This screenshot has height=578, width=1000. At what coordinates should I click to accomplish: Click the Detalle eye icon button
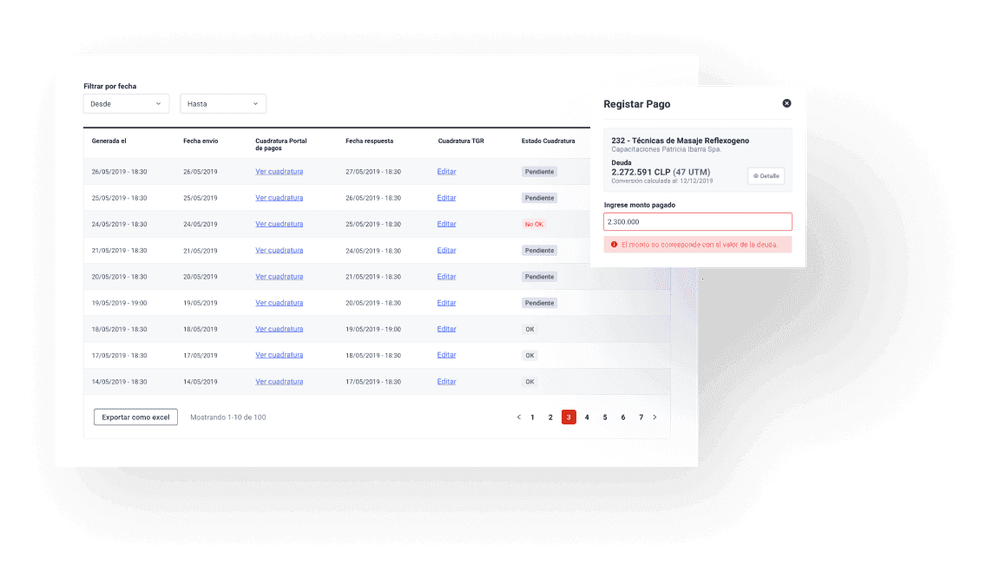pos(766,176)
